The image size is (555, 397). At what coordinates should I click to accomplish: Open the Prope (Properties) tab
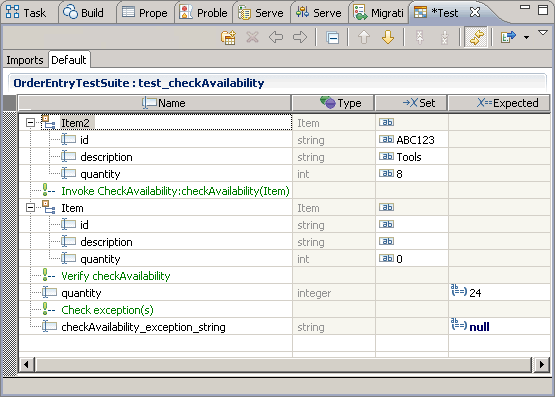[x=144, y=13]
